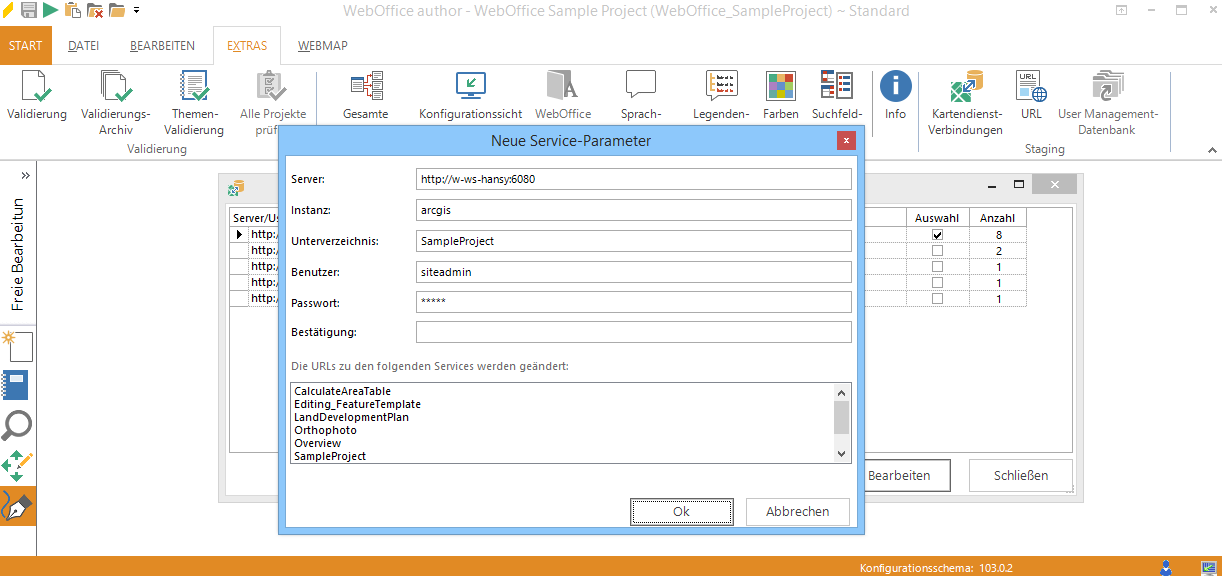
Task: Tick the last Auswahl checkbox in the table
Action: [937, 299]
